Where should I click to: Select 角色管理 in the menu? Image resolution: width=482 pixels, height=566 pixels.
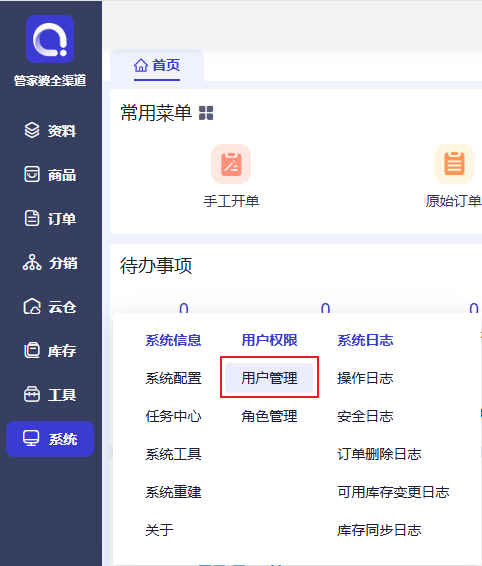click(269, 416)
